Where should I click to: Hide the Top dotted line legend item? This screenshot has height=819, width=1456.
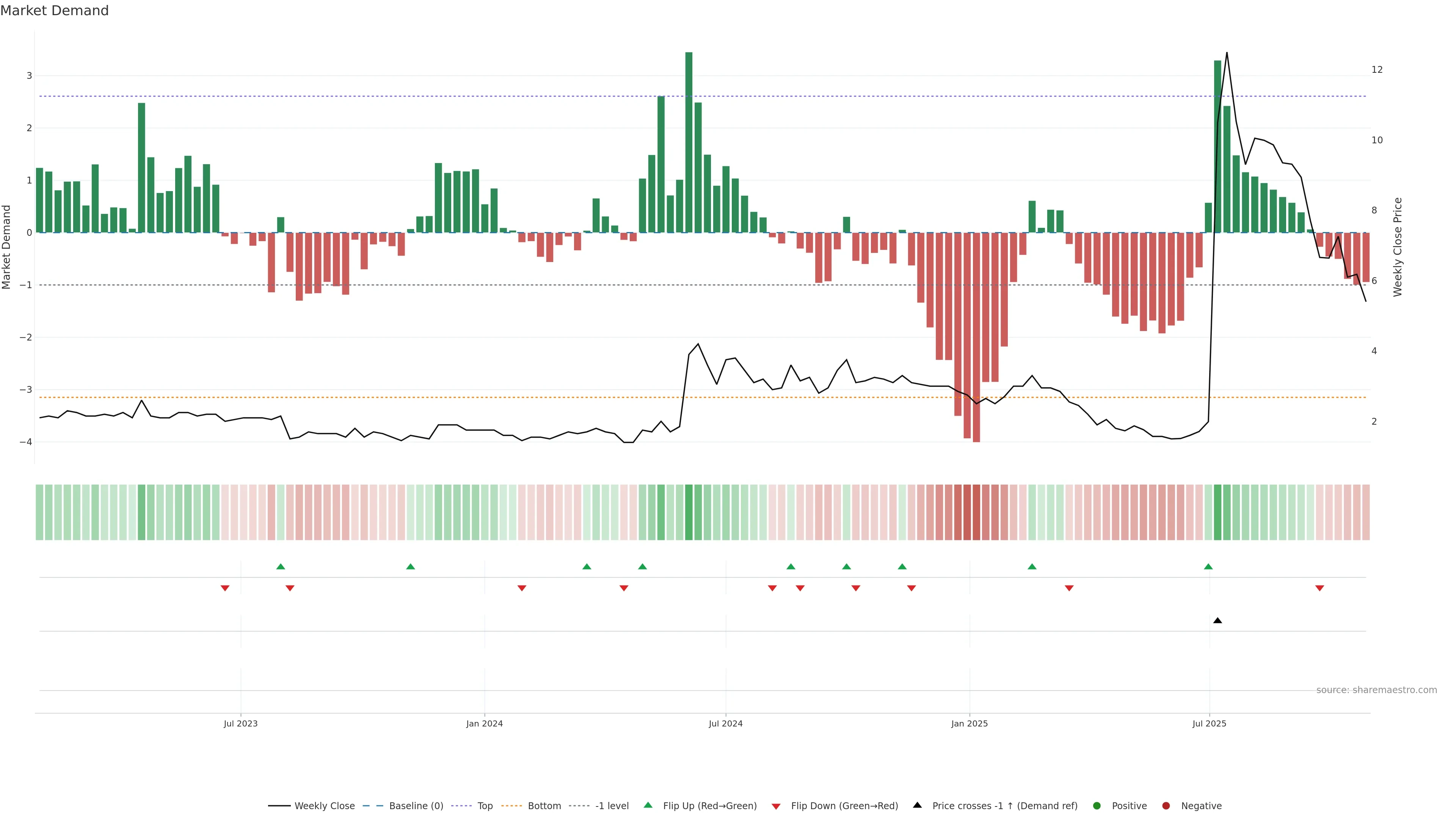click(x=485, y=806)
